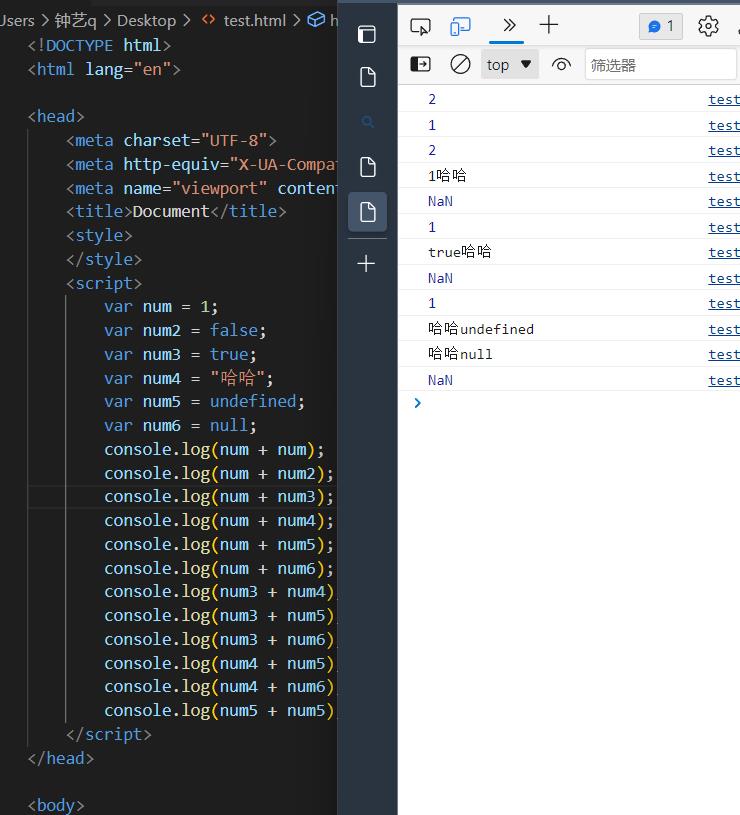Place cursor on the var num6 = null line
Image resolution: width=740 pixels, height=815 pixels.
coord(180,426)
